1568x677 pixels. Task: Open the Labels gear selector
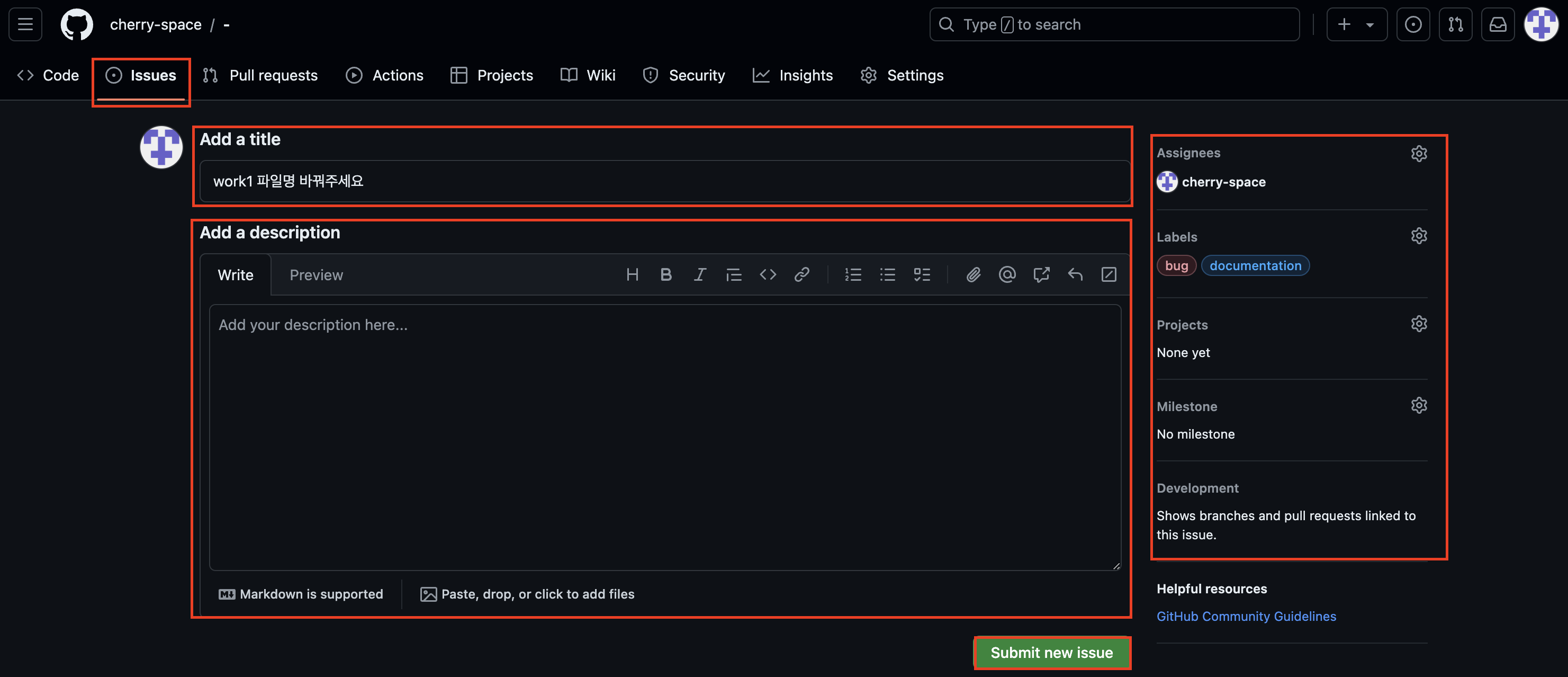(x=1418, y=236)
